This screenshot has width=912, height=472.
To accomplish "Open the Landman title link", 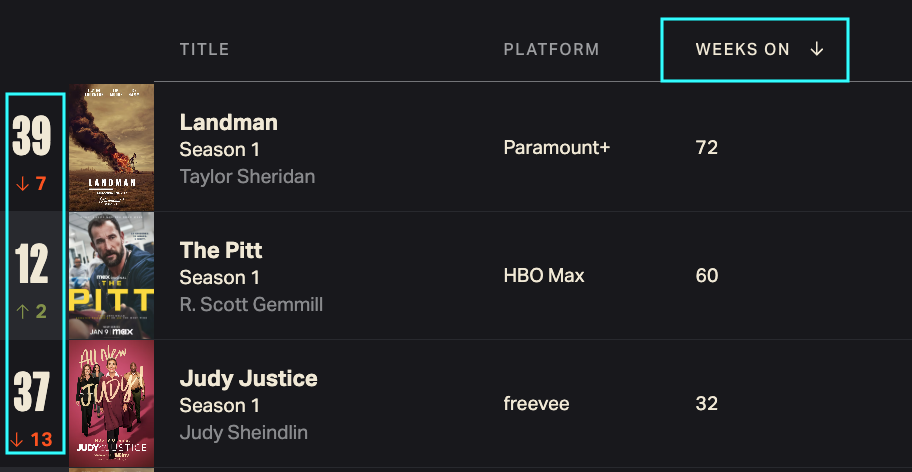I will [x=228, y=122].
